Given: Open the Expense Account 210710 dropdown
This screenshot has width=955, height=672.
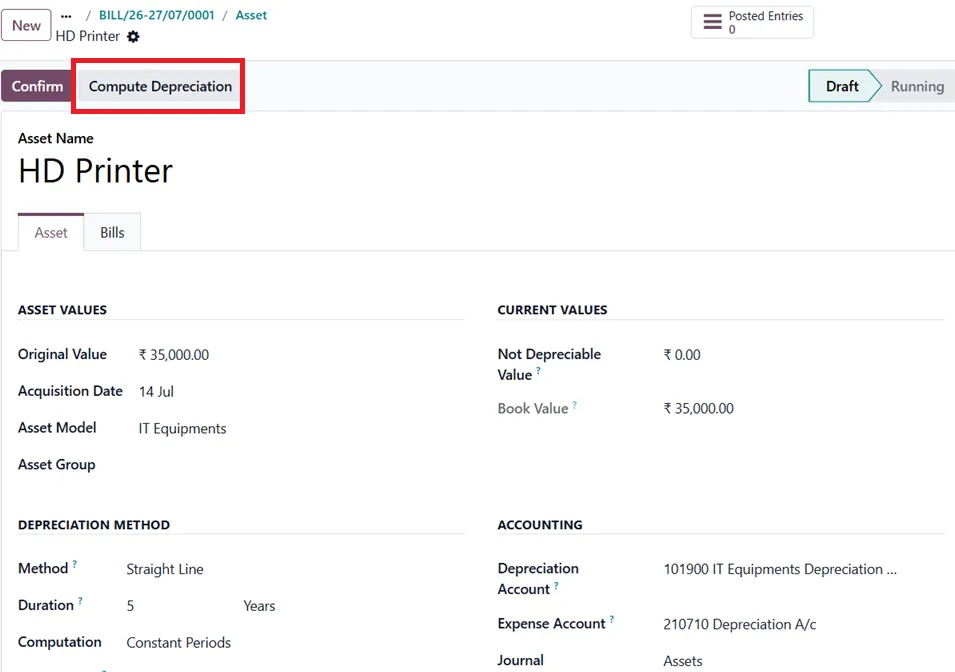Looking at the screenshot, I should click(739, 624).
